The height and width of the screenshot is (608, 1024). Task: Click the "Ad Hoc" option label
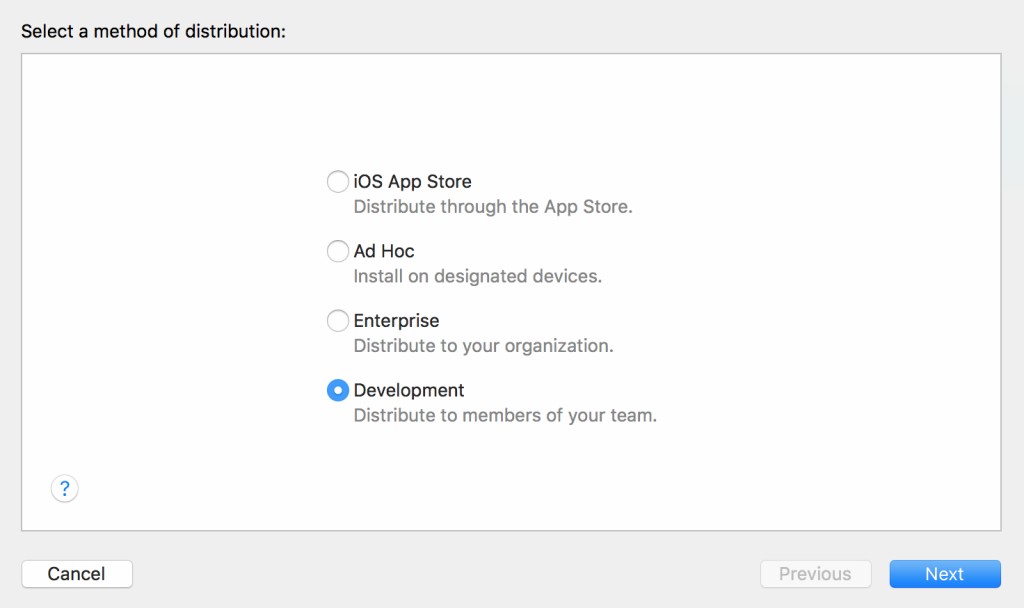384,251
